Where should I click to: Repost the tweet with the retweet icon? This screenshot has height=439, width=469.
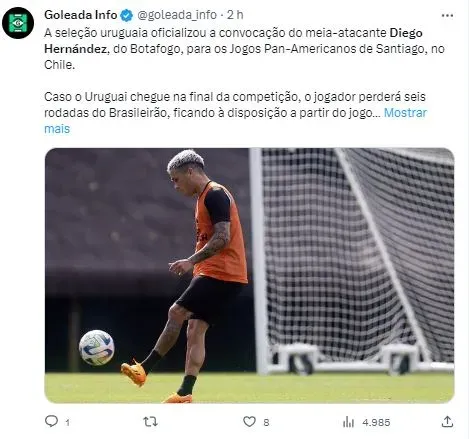(150, 422)
